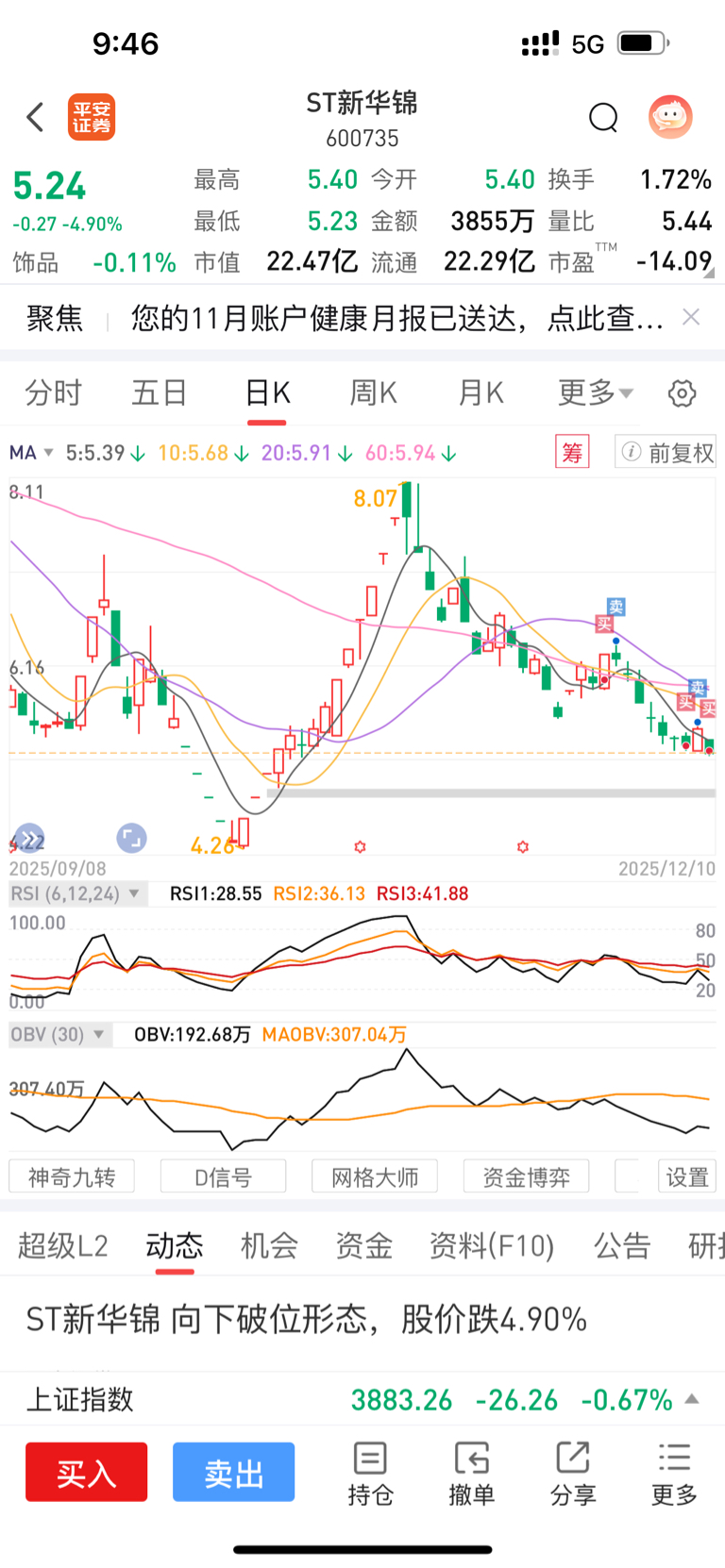
Task: Open the 平安证券 logo icon
Action: point(92,117)
